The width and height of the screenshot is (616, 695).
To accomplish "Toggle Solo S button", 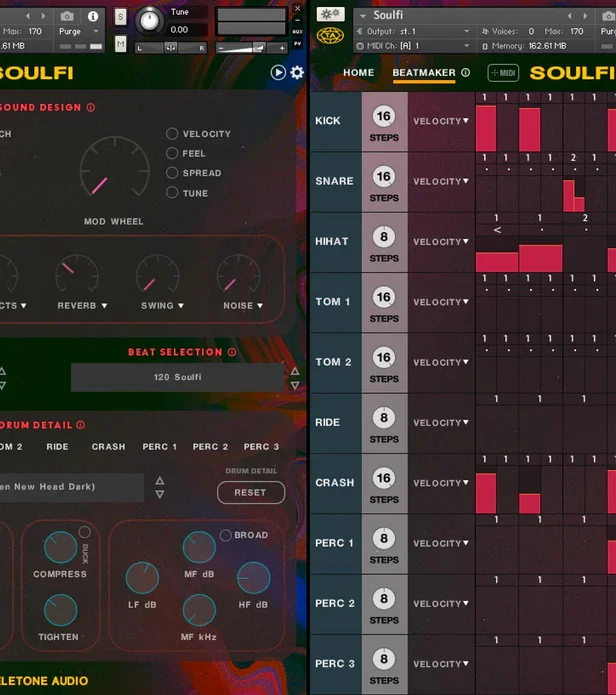I will pyautogui.click(x=121, y=17).
